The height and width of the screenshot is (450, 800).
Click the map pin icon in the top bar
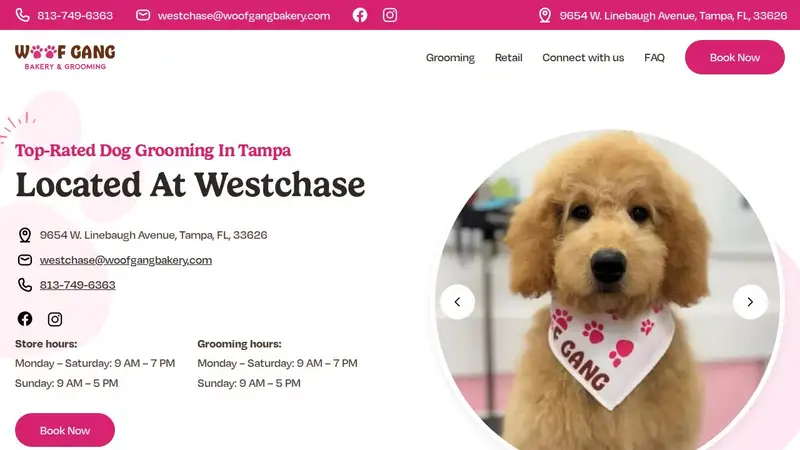pyautogui.click(x=545, y=15)
